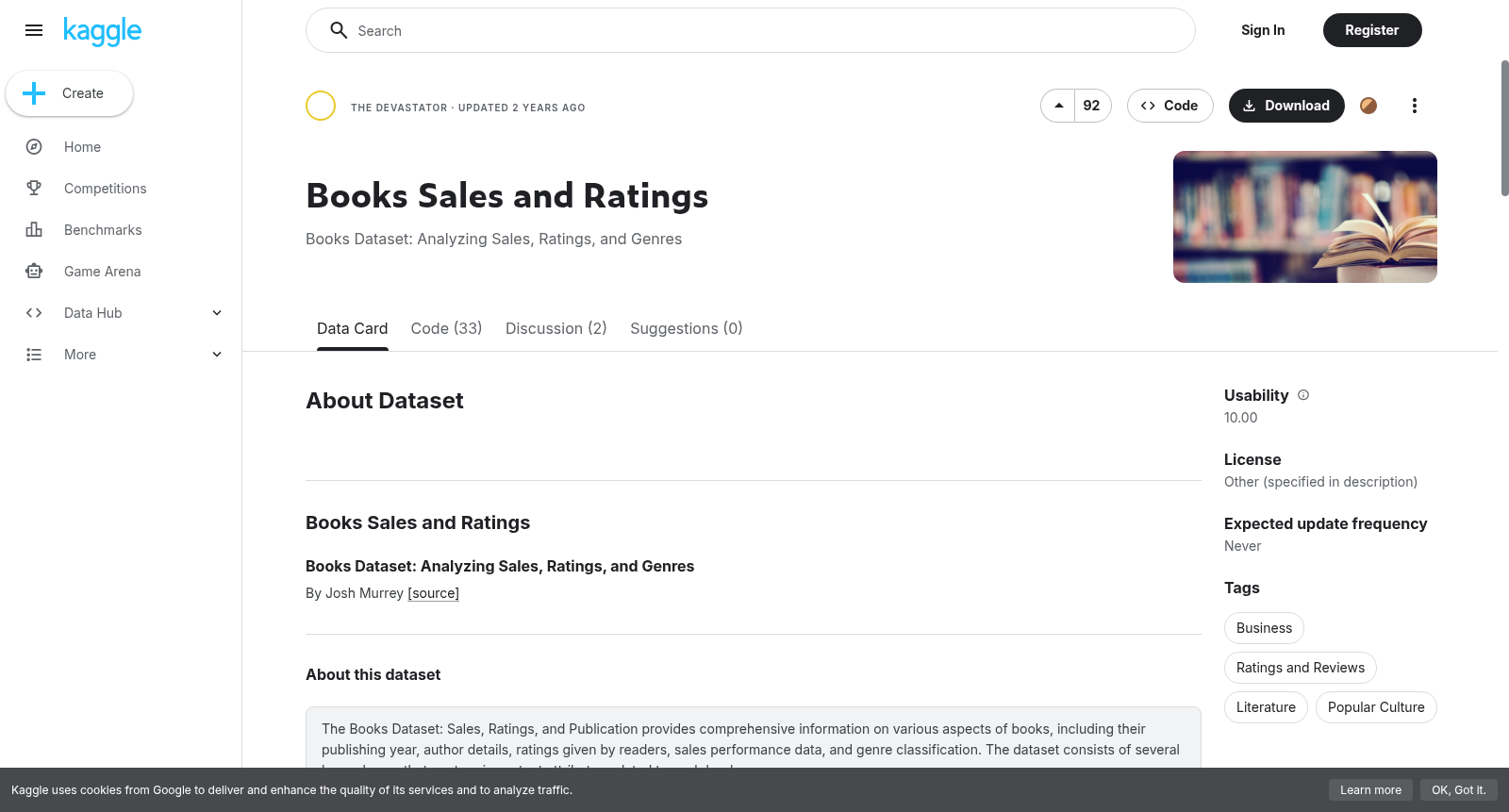This screenshot has height=812, width=1509.
Task: Open the three-dot options menu
Action: [1414, 106]
